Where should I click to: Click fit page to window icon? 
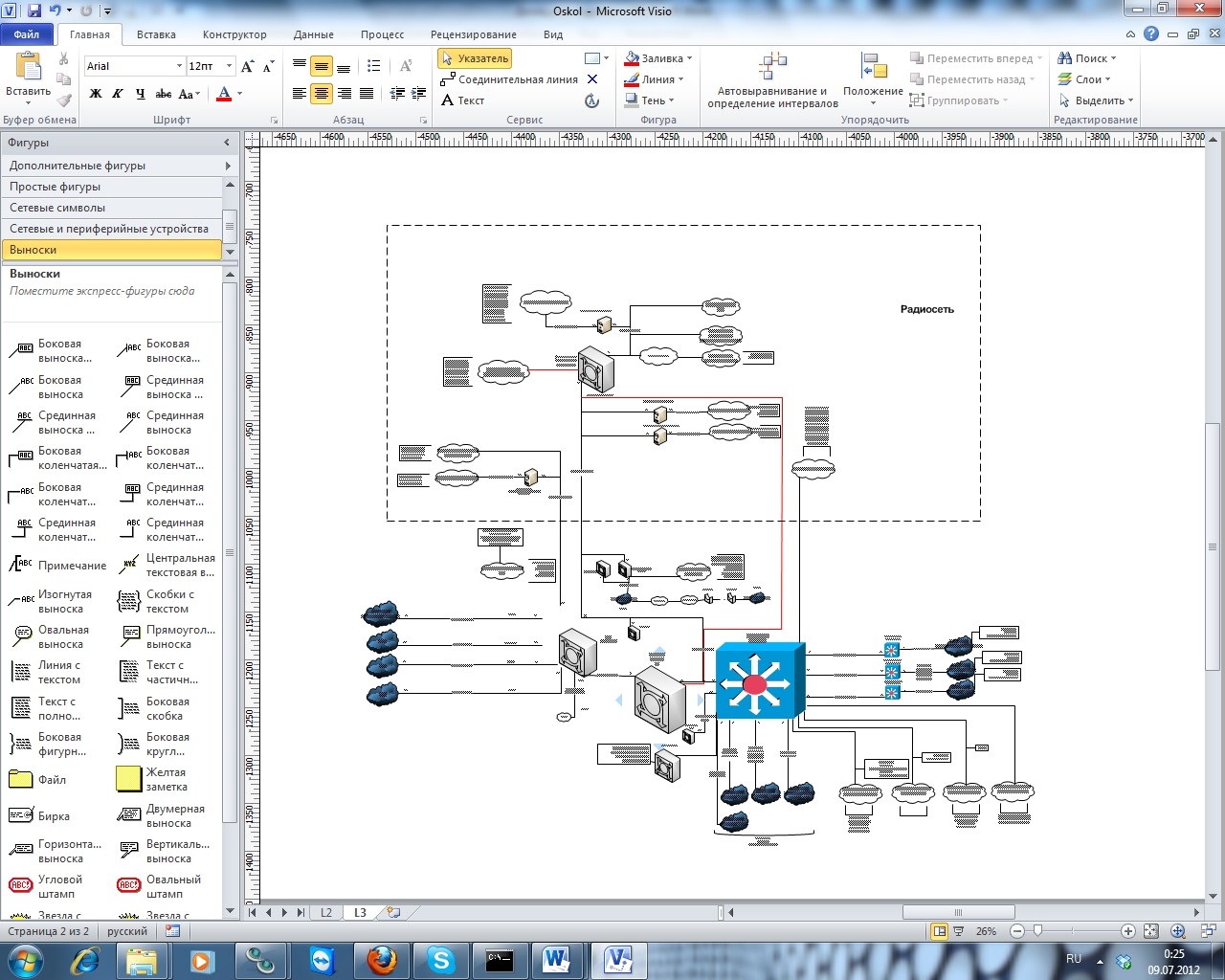point(1151,930)
